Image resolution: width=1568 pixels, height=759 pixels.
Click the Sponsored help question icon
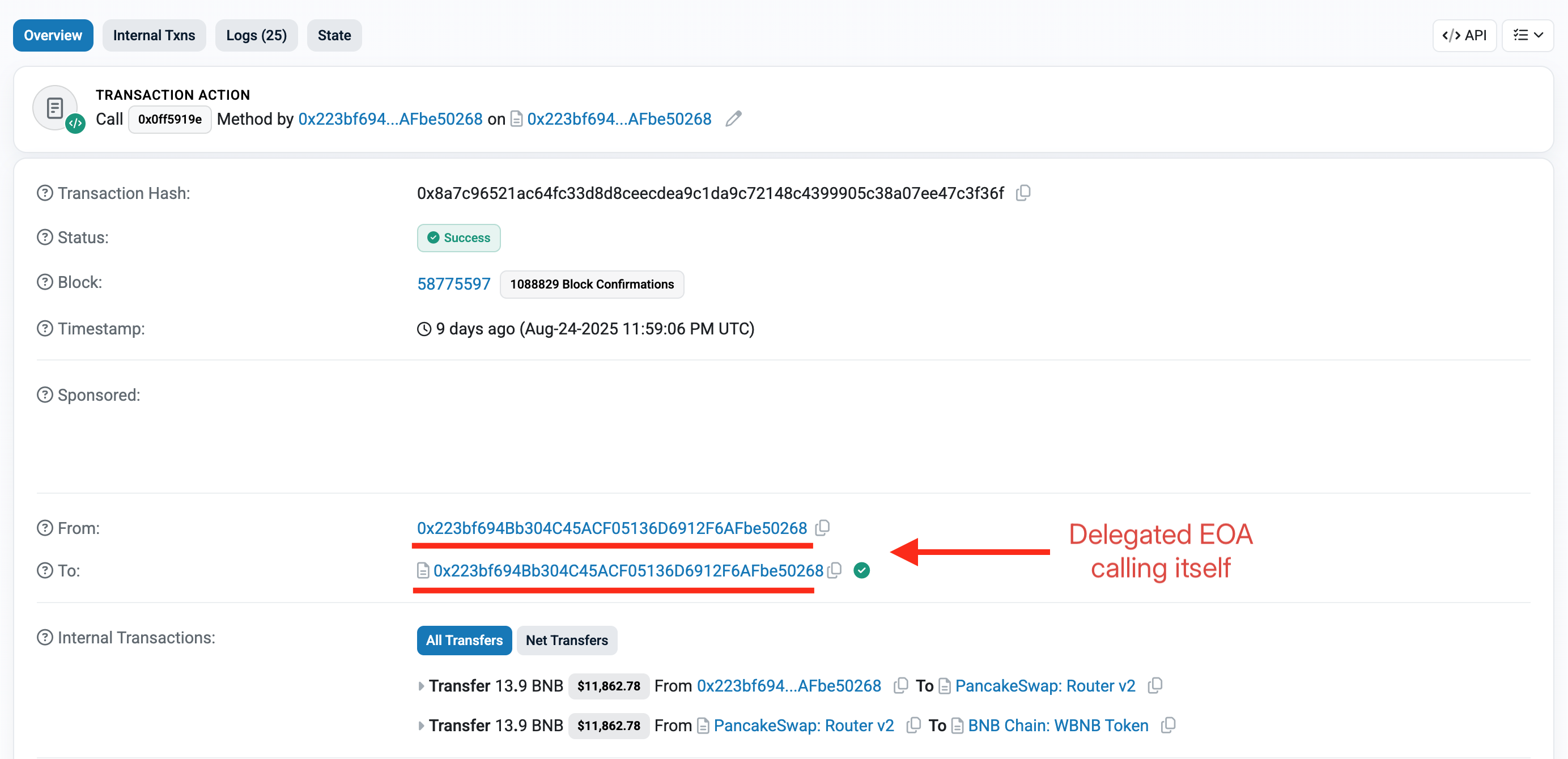pyautogui.click(x=44, y=395)
